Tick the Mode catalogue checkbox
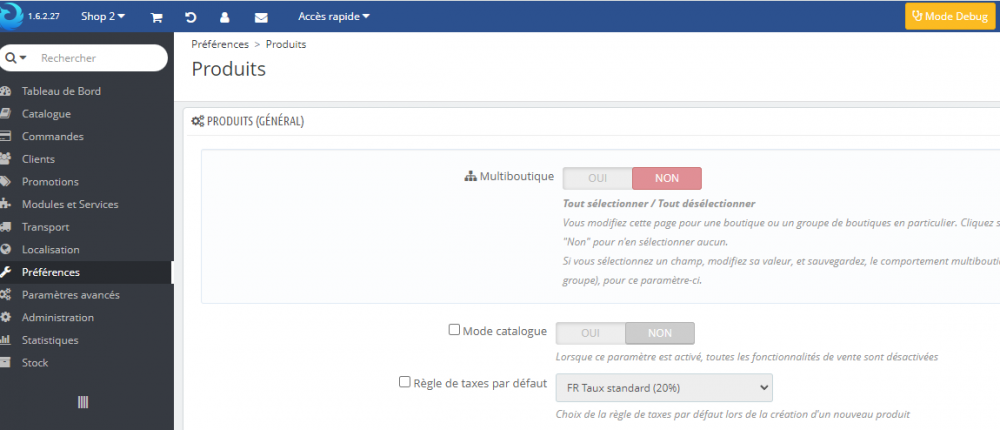 click(454, 330)
